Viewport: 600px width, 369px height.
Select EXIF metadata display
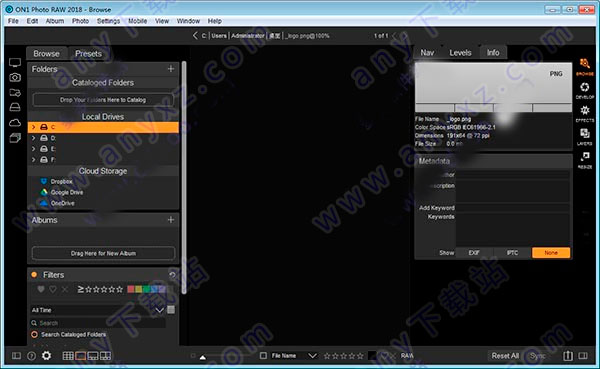coord(474,253)
